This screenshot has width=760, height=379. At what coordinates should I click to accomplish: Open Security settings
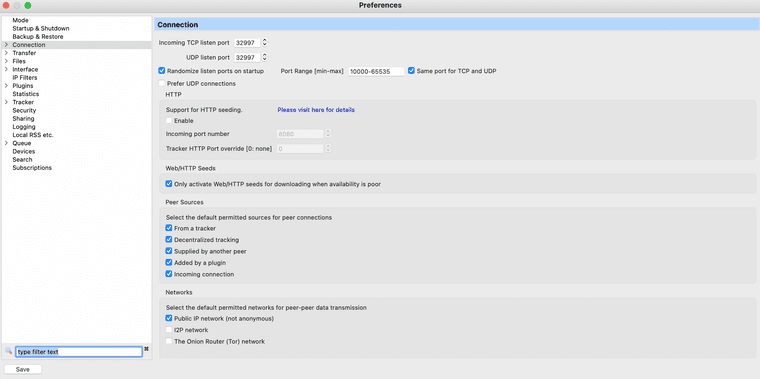pos(24,111)
